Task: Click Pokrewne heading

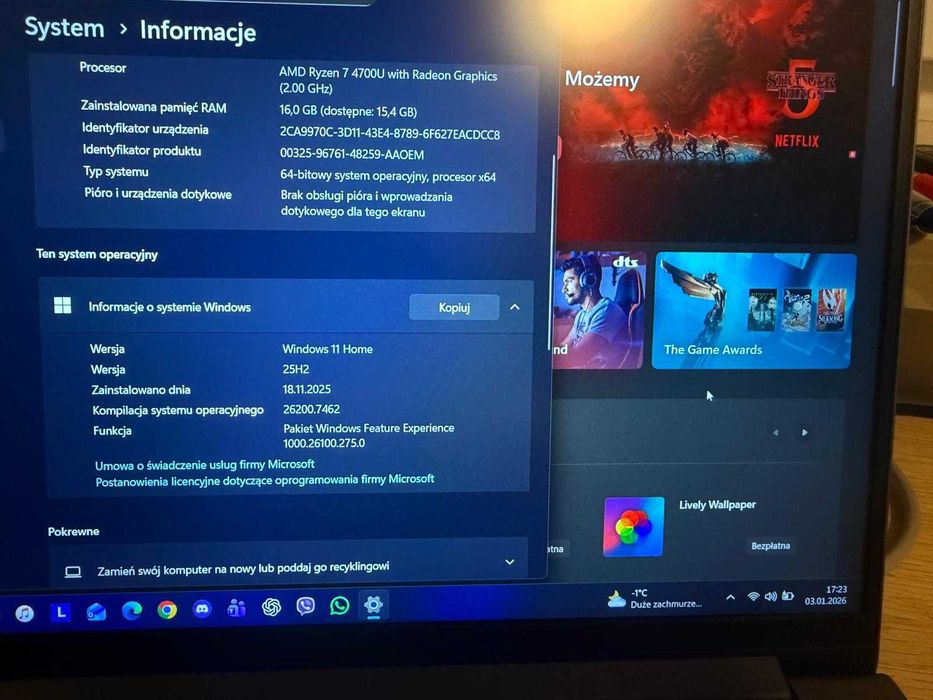Action: coord(73,531)
